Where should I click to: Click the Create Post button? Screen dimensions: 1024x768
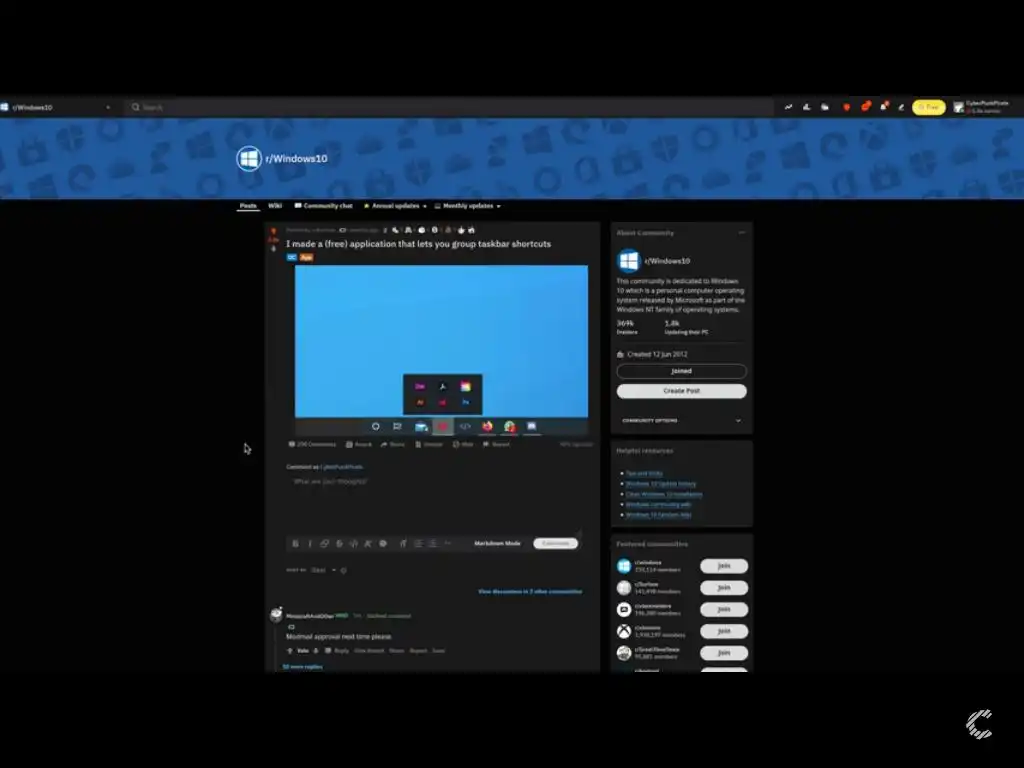coord(681,391)
